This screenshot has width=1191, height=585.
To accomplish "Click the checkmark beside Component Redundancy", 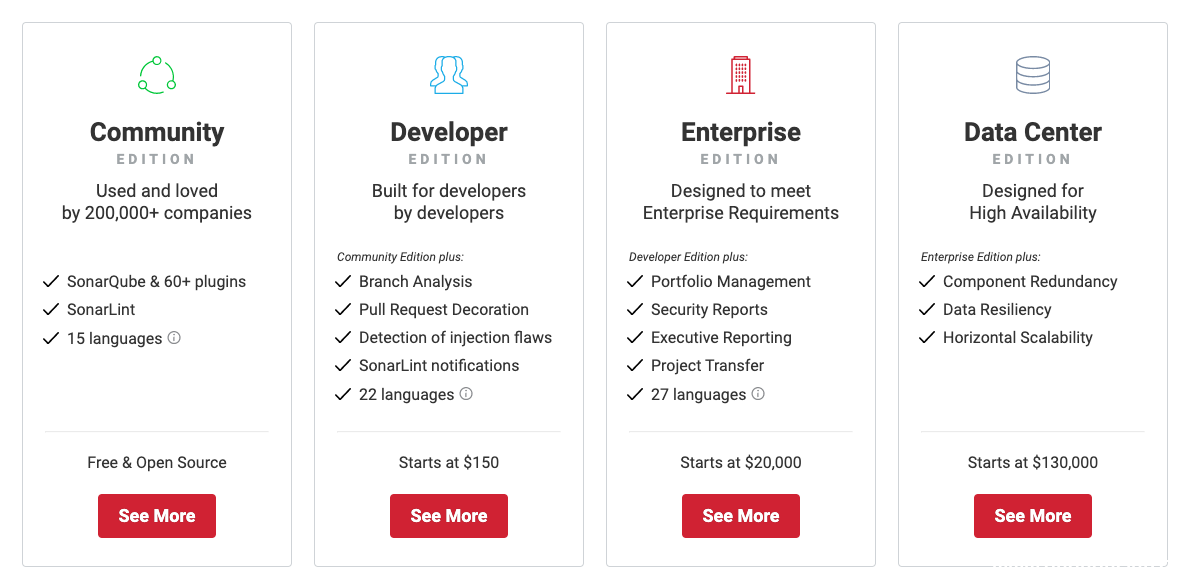I will tap(927, 281).
